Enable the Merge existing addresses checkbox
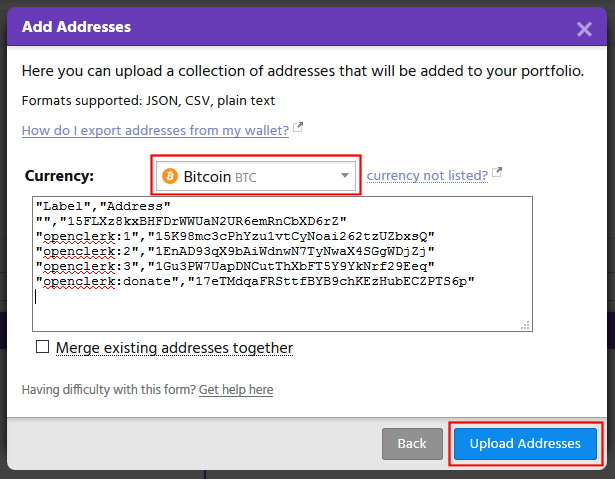The image size is (615, 479). [42, 347]
